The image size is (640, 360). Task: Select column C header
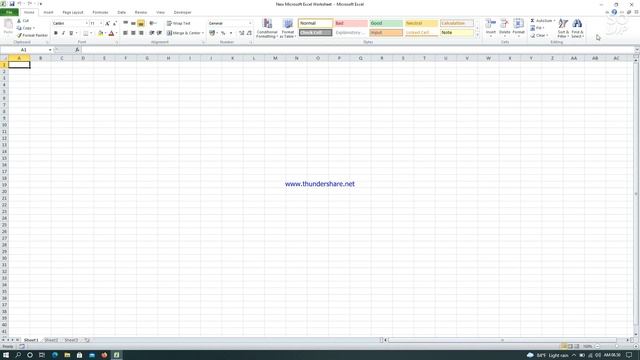tap(62, 58)
